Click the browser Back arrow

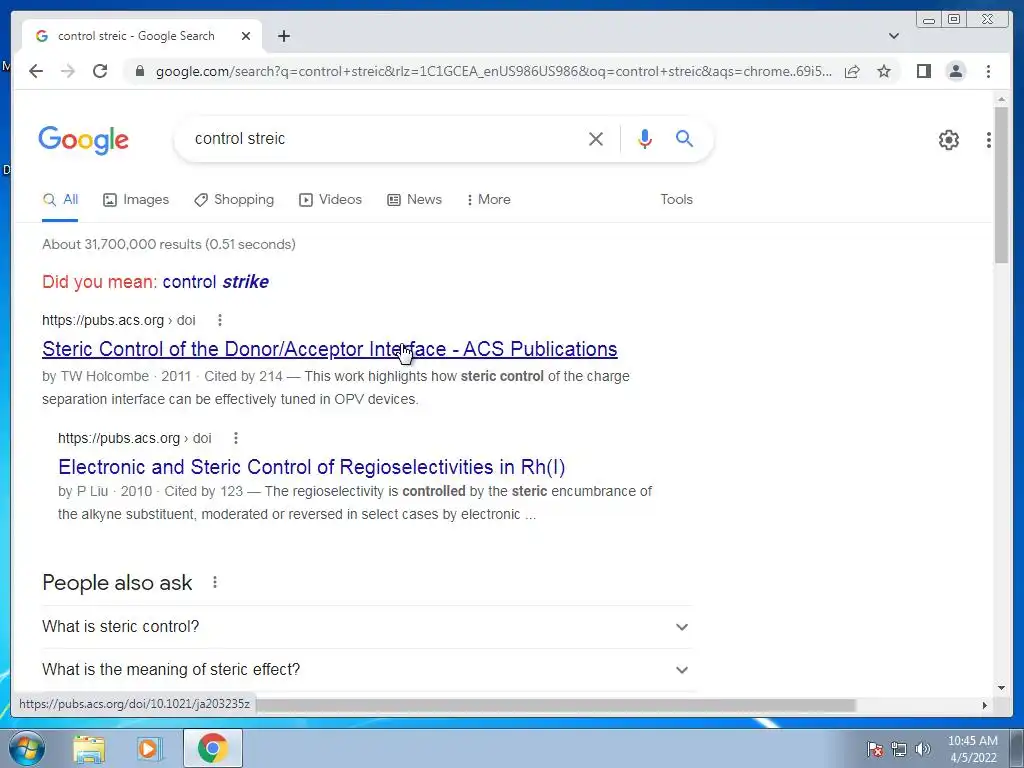(x=36, y=71)
